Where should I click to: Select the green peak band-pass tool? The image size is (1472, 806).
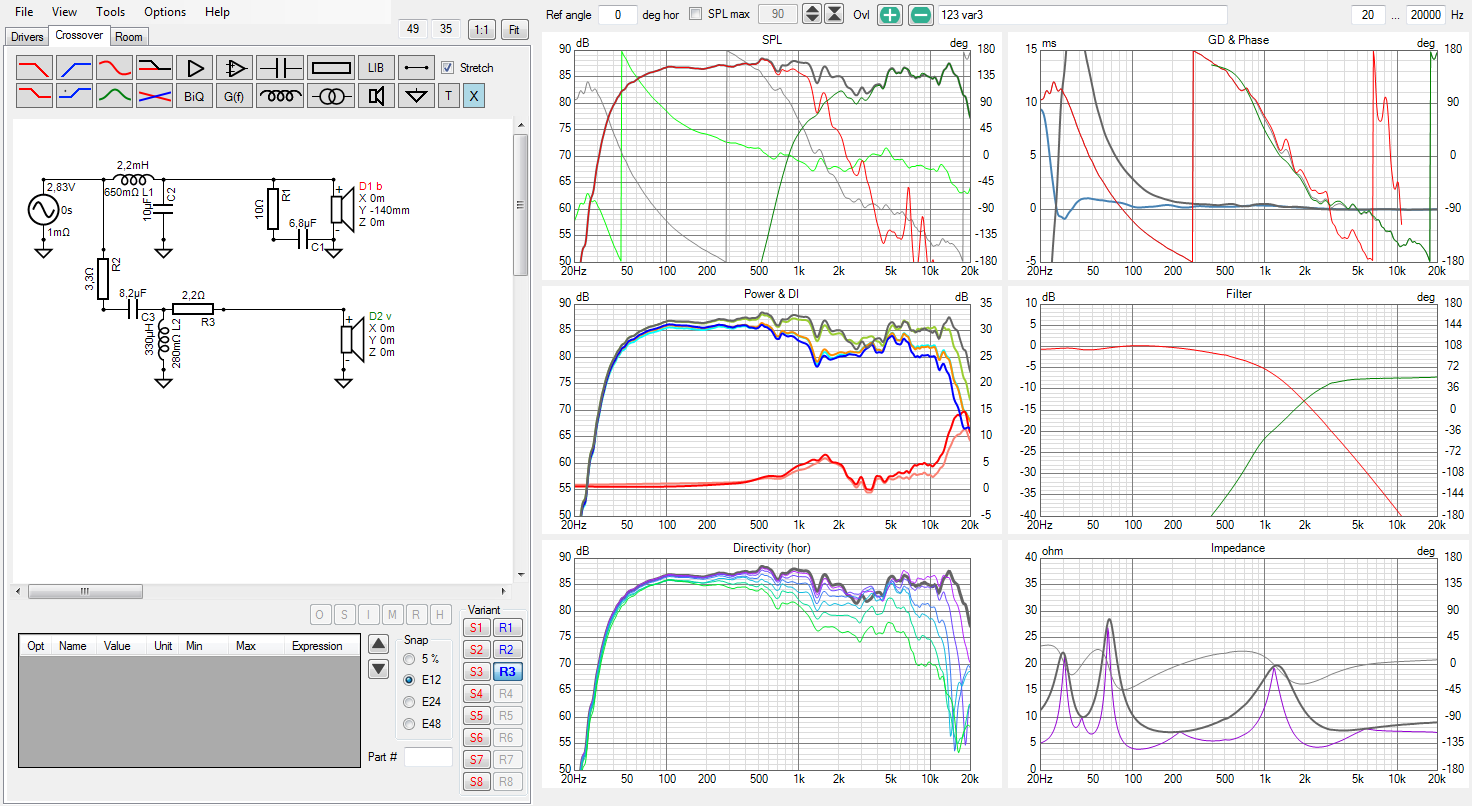tap(115, 96)
